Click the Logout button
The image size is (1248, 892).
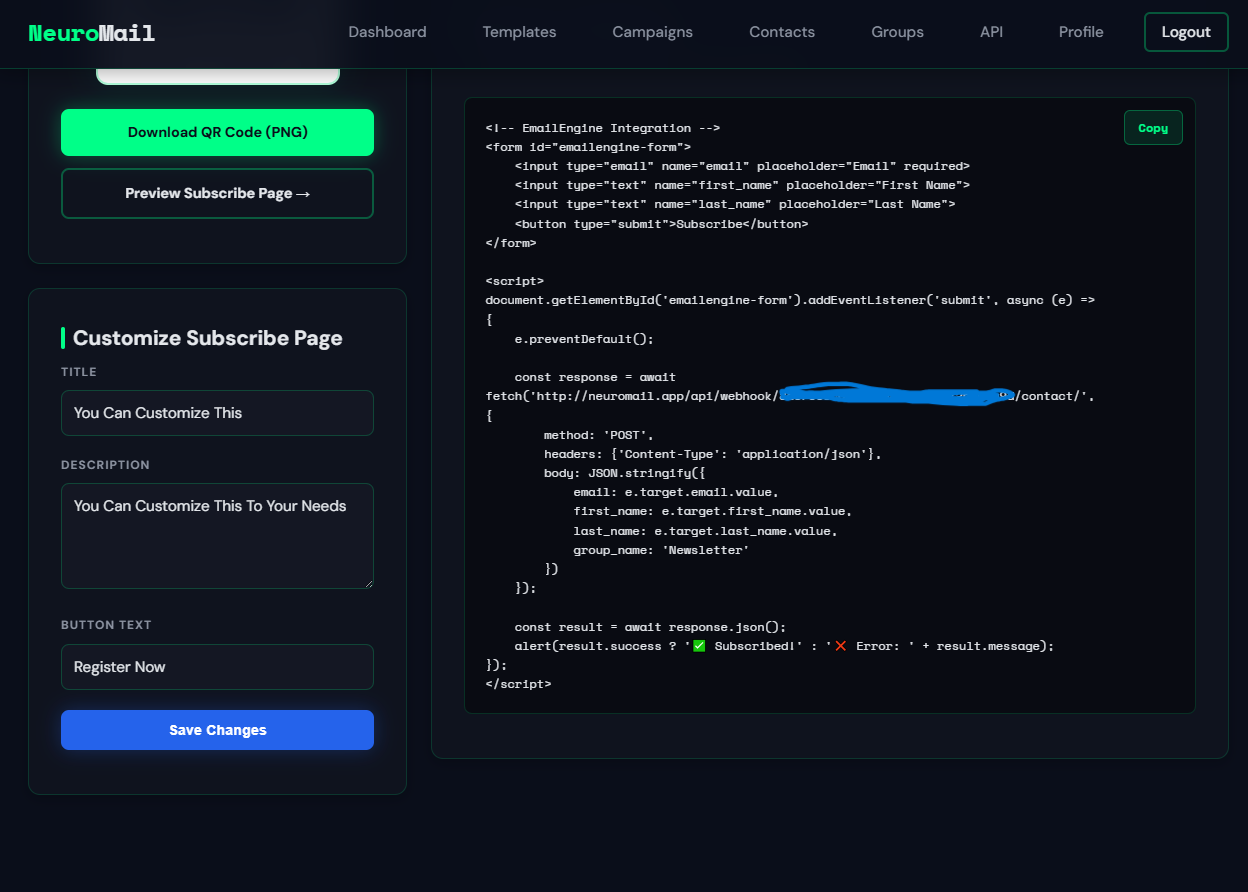pyautogui.click(x=1186, y=32)
